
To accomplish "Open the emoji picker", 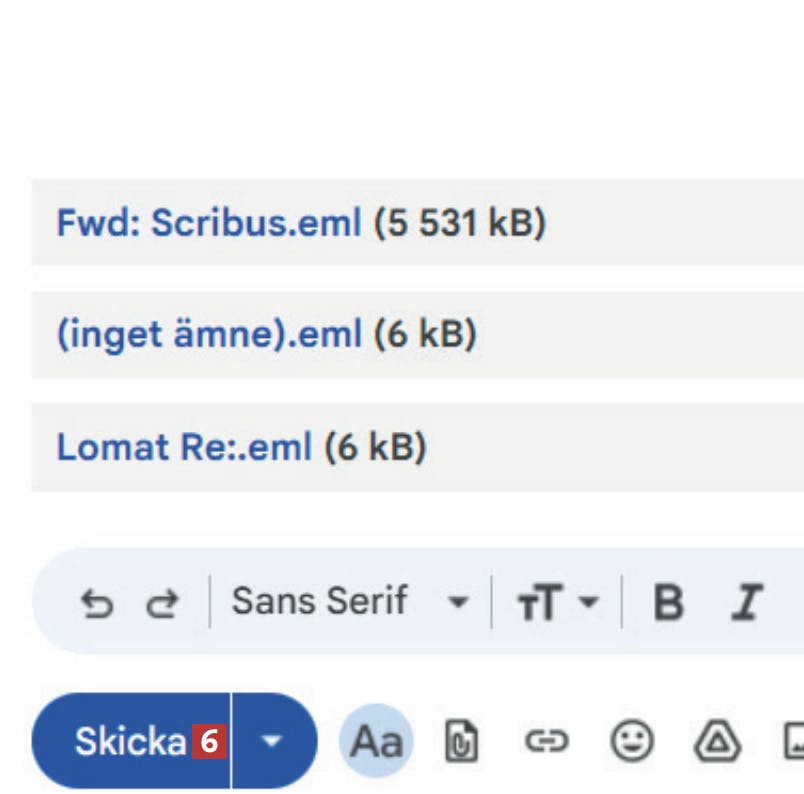I will pos(632,742).
